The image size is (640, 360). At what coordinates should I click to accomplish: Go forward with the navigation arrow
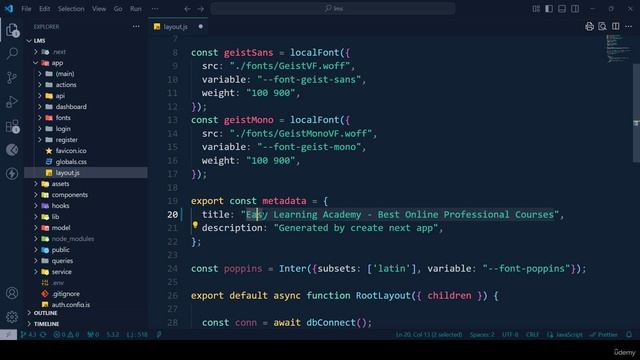click(200, 9)
